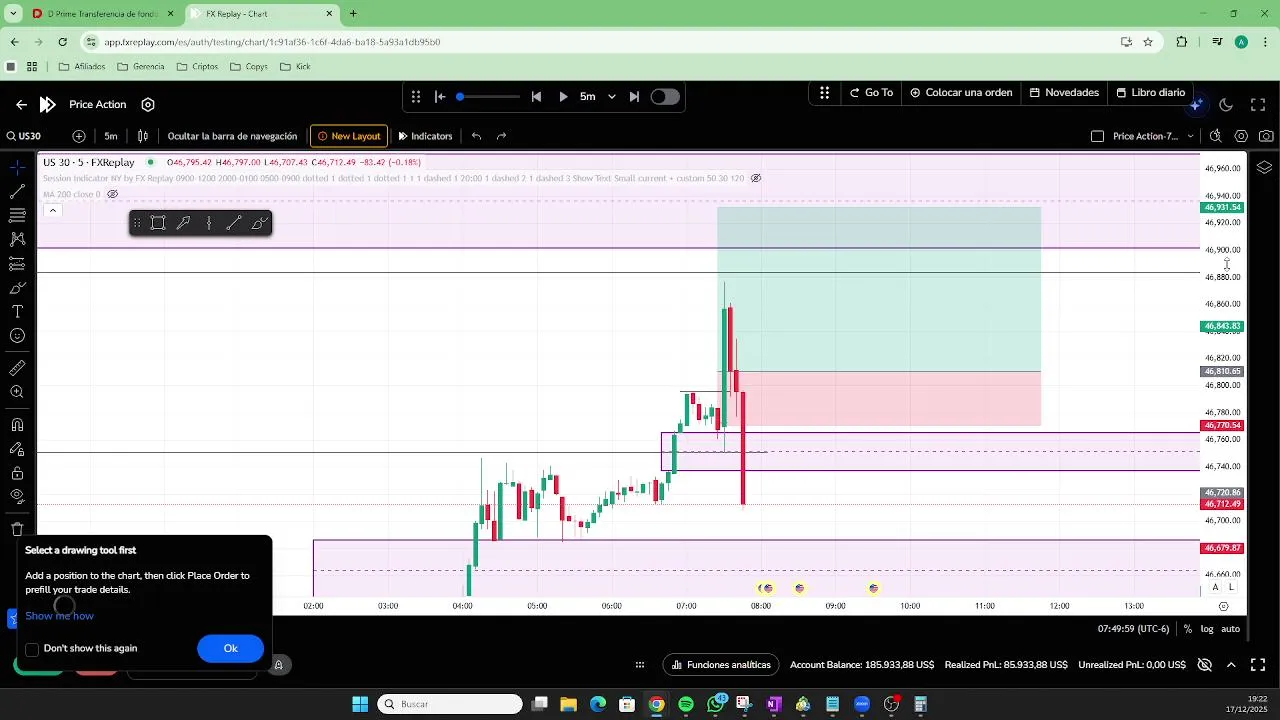Open the text annotation tool
This screenshot has width=1280, height=720.
pos(17,312)
